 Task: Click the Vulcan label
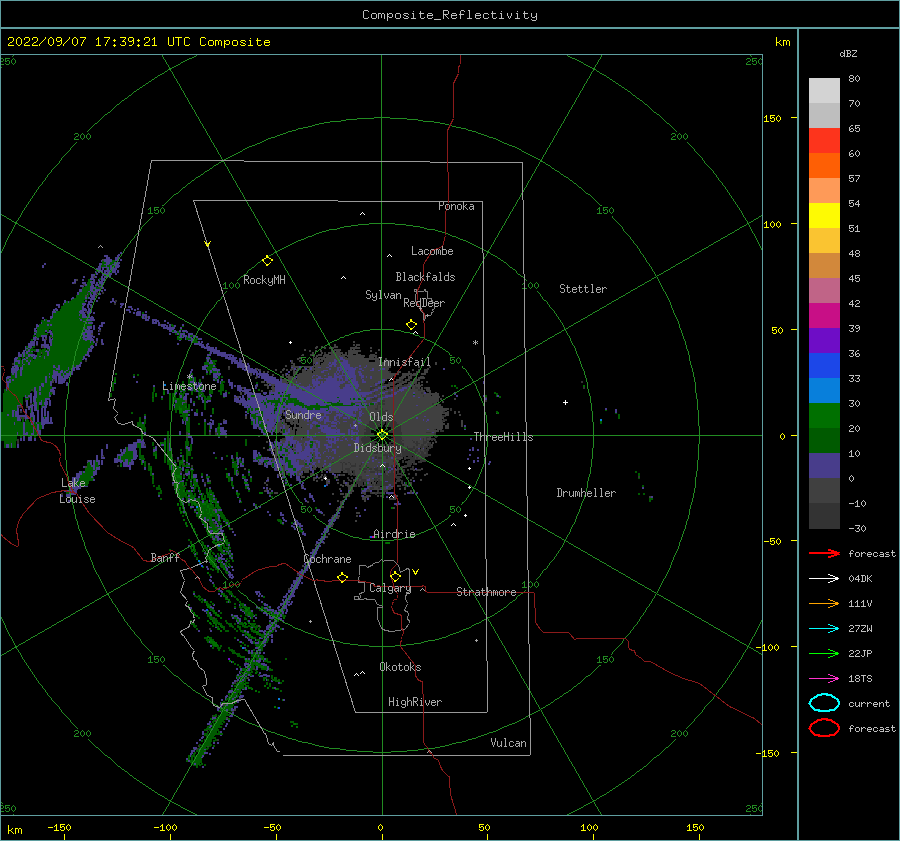[x=509, y=743]
